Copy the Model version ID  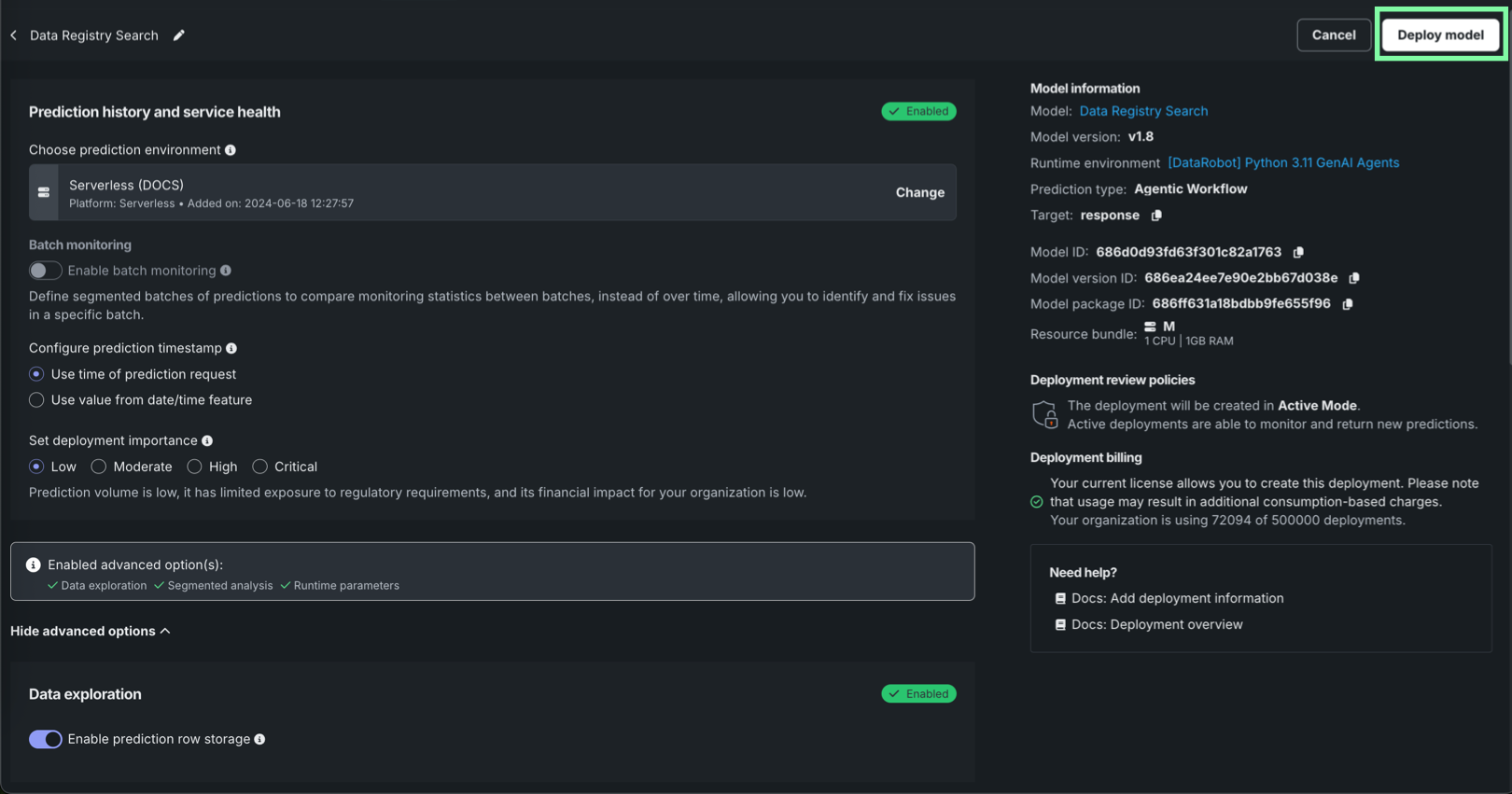pos(1353,278)
